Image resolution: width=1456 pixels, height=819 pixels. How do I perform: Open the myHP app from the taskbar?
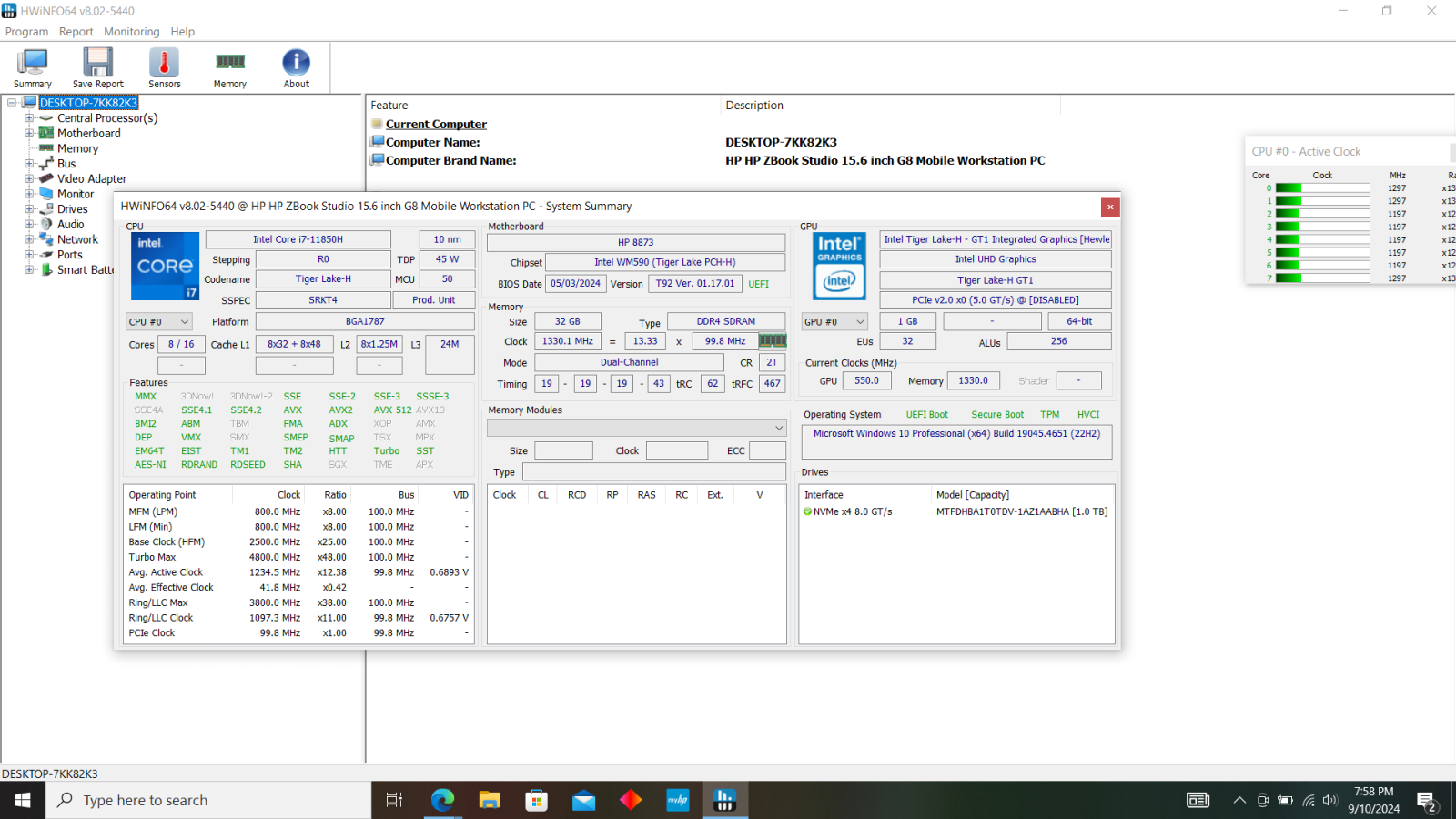click(678, 800)
